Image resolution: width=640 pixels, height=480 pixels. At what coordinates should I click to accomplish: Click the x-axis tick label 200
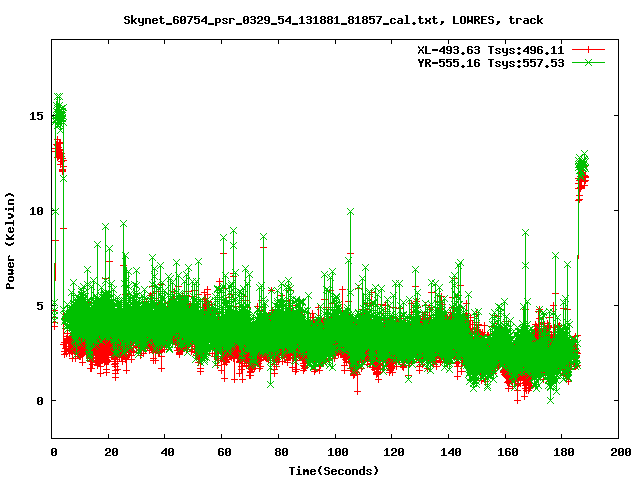point(621,452)
